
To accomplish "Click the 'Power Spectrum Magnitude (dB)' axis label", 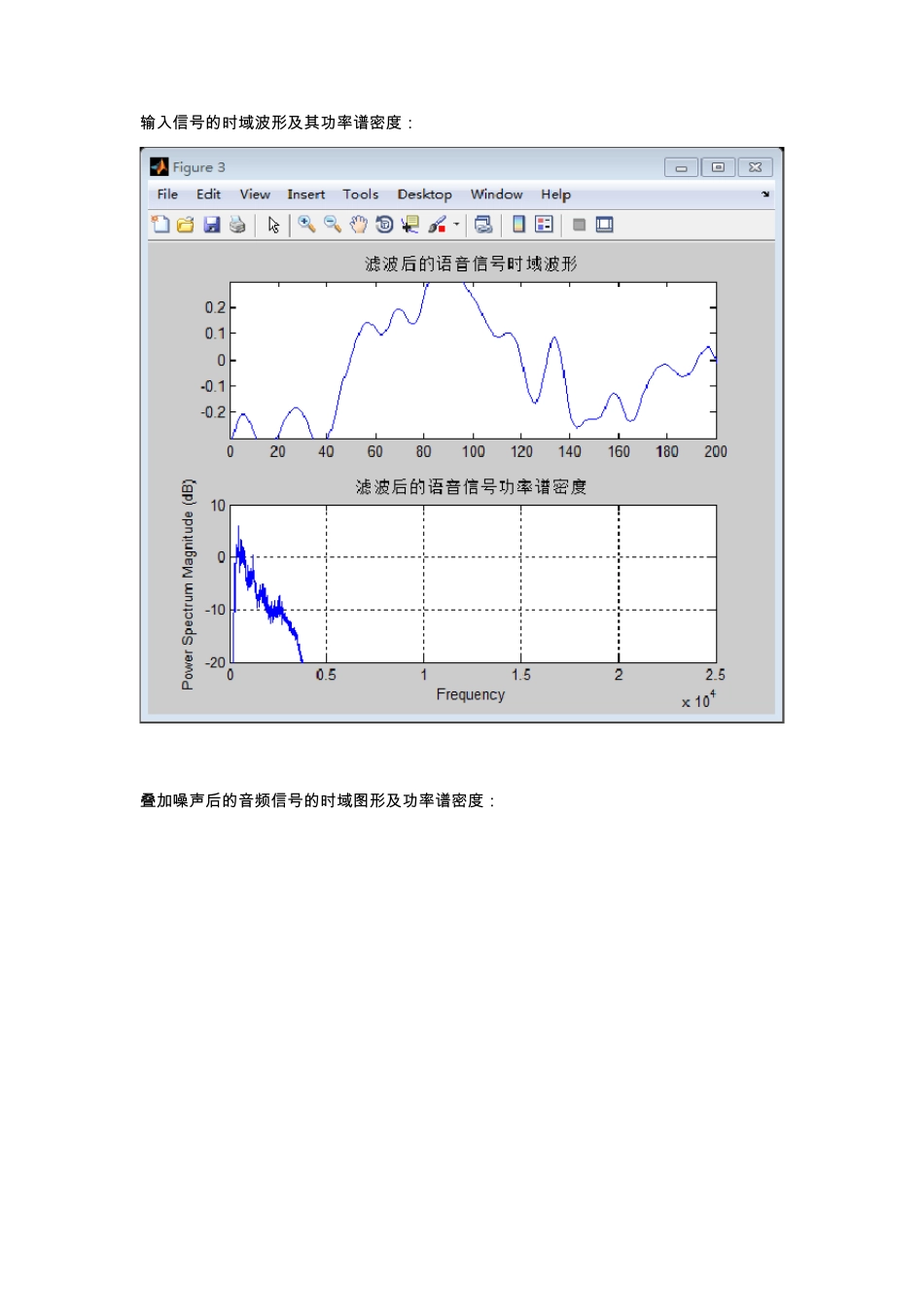I will click(188, 584).
